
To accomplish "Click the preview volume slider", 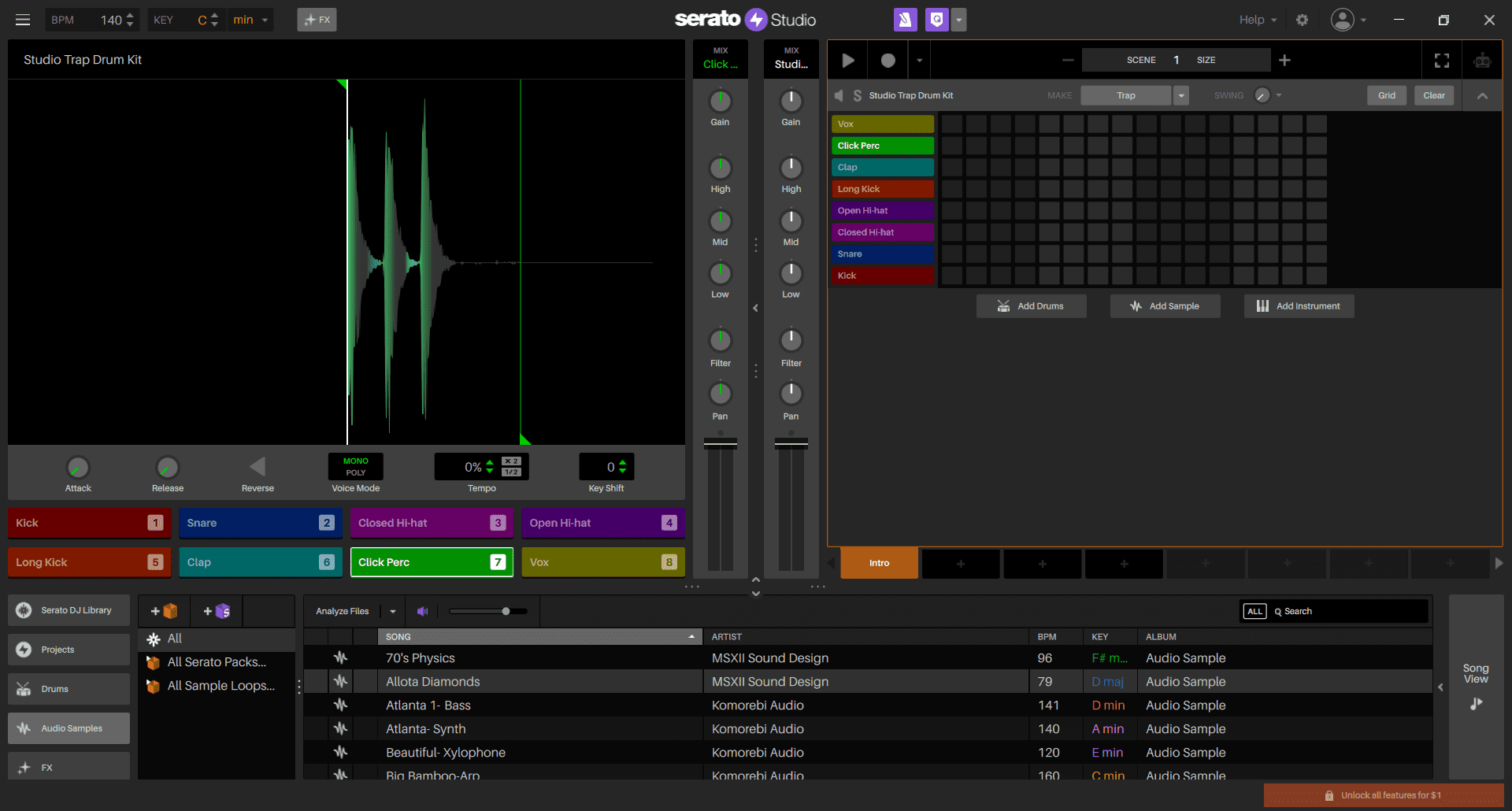I will pos(488,611).
